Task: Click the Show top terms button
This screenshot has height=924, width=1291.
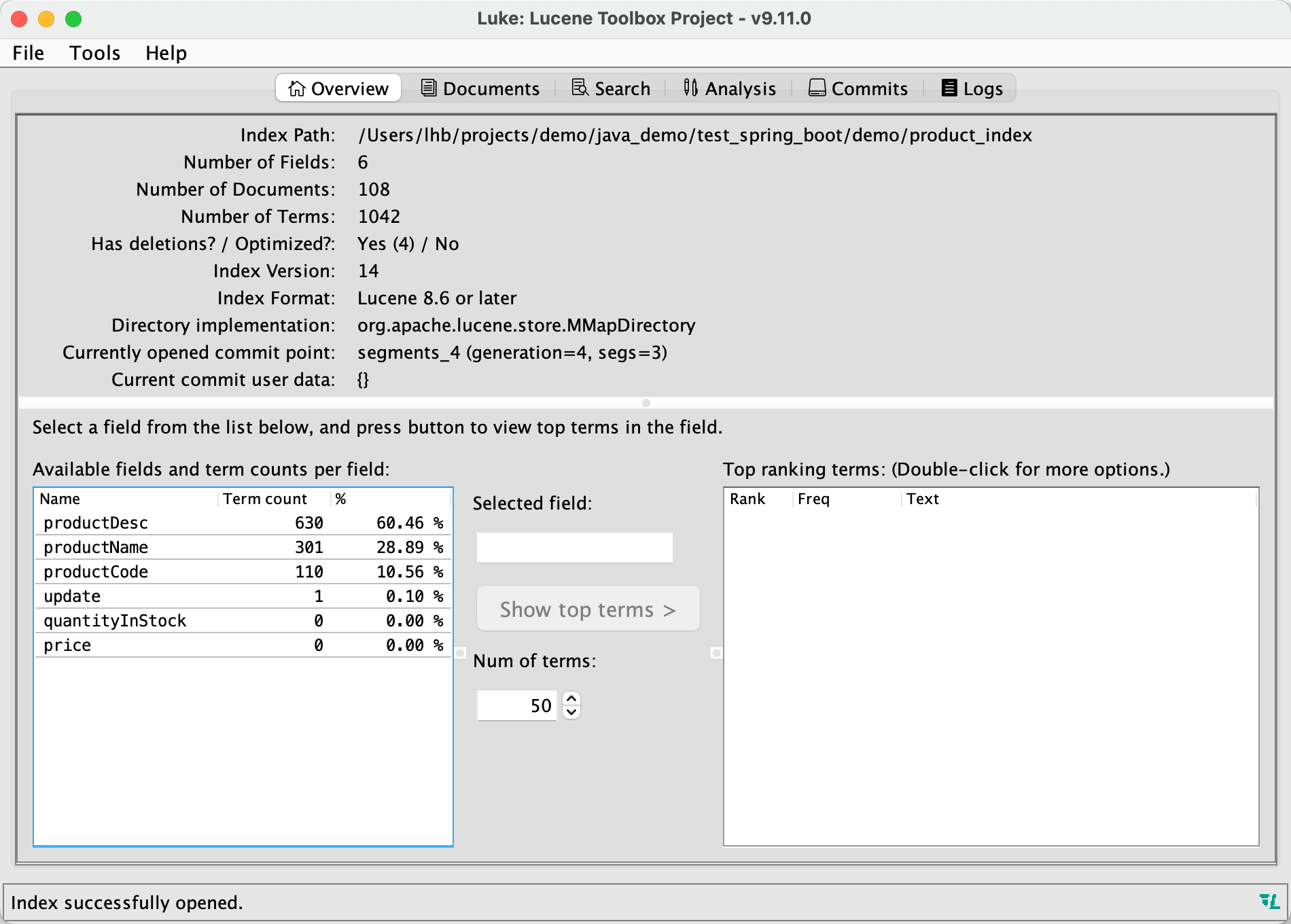Action: pyautogui.click(x=588, y=609)
